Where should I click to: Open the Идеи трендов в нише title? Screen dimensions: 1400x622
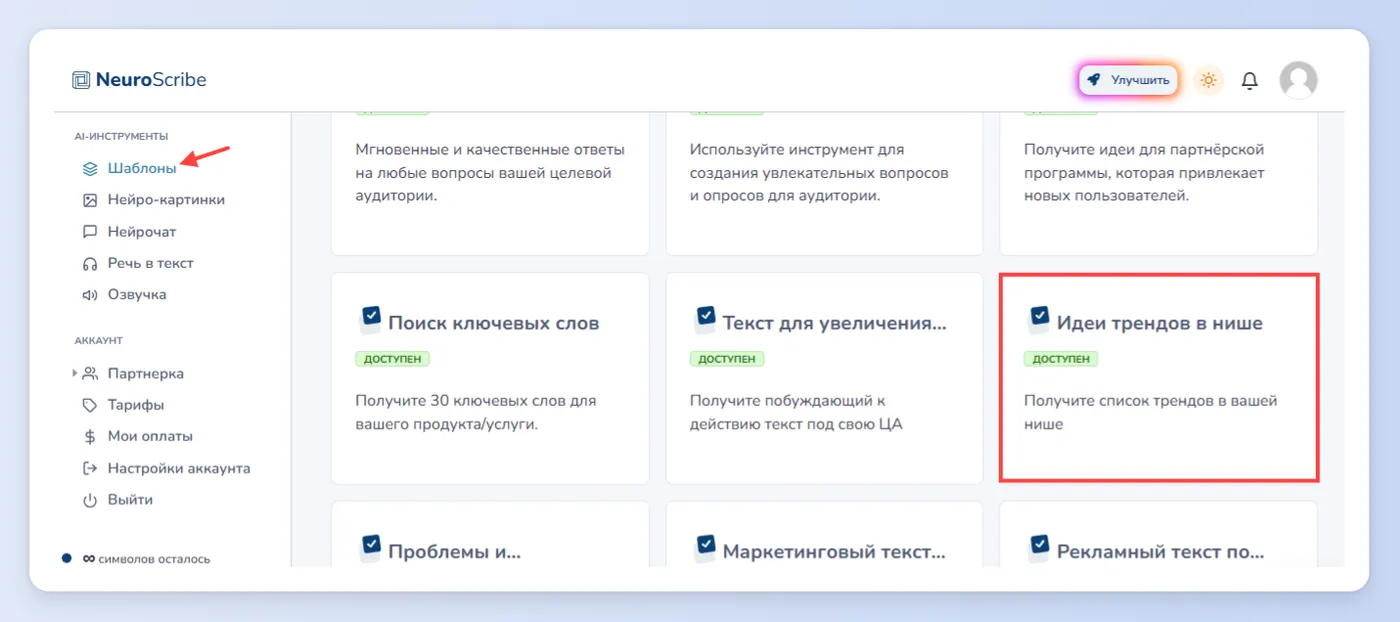pos(1160,324)
